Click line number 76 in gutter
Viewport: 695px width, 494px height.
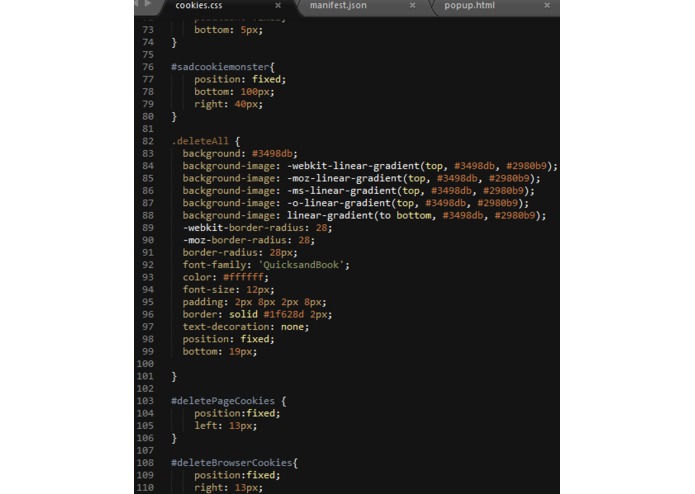pos(148,67)
